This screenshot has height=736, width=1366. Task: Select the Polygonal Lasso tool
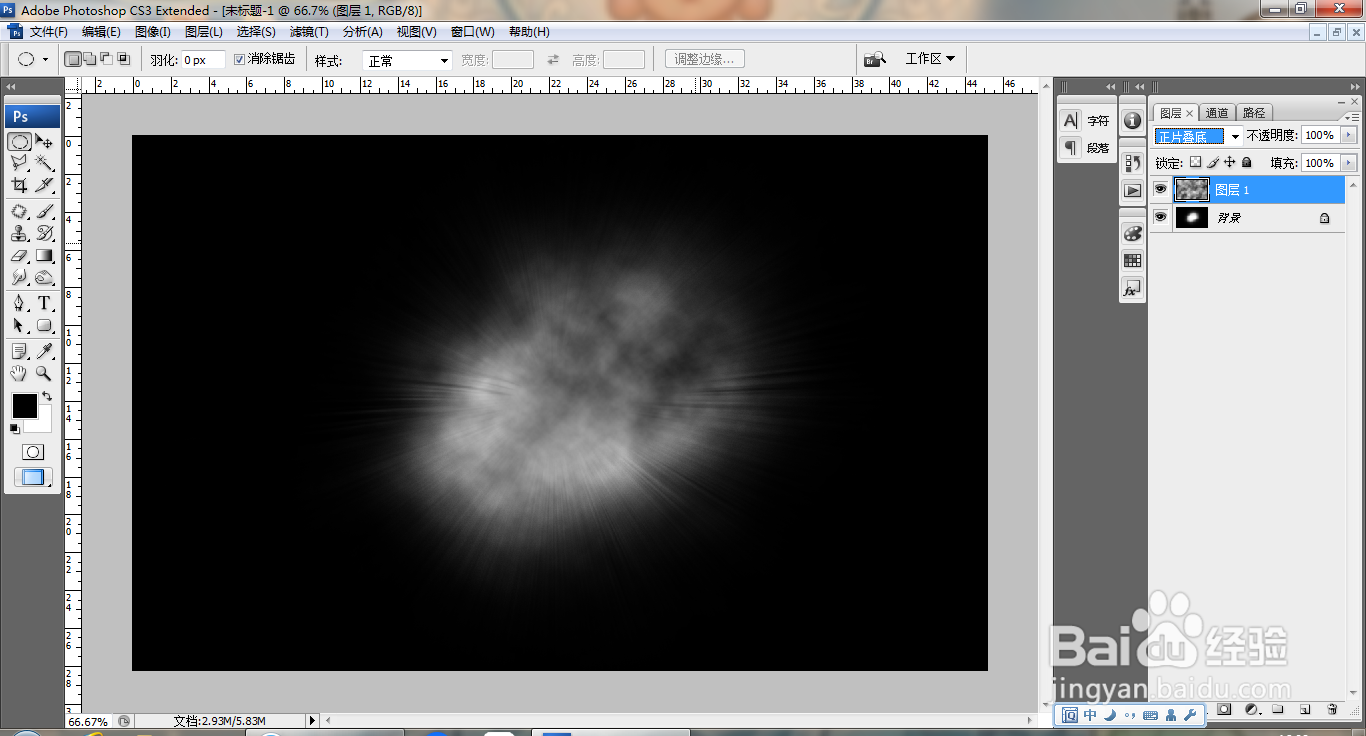click(x=20, y=163)
